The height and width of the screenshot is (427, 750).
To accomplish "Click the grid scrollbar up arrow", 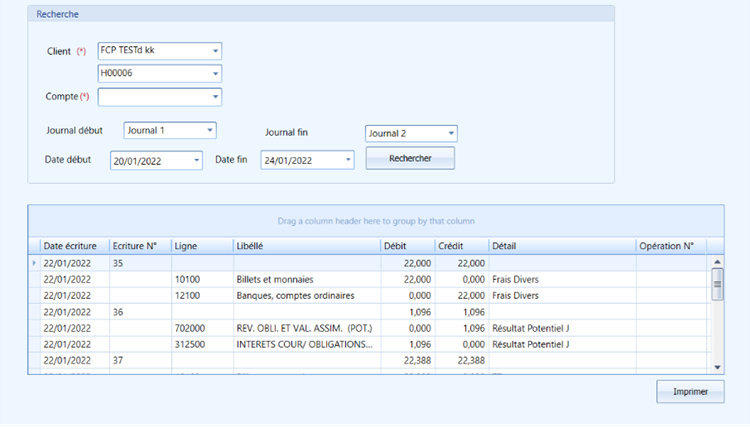I will click(x=717, y=262).
